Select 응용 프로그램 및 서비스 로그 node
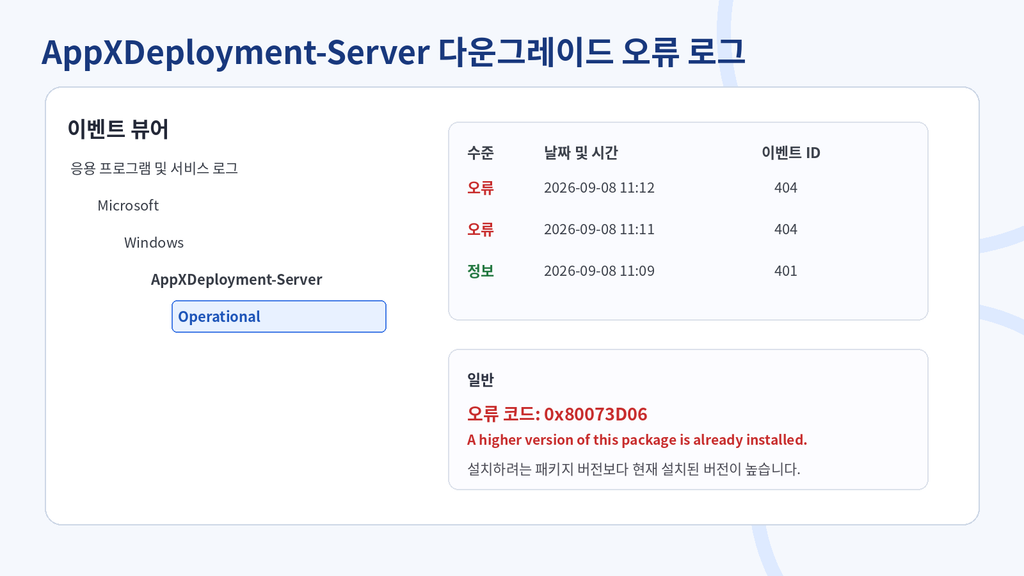This screenshot has height=576, width=1024. 154,168
